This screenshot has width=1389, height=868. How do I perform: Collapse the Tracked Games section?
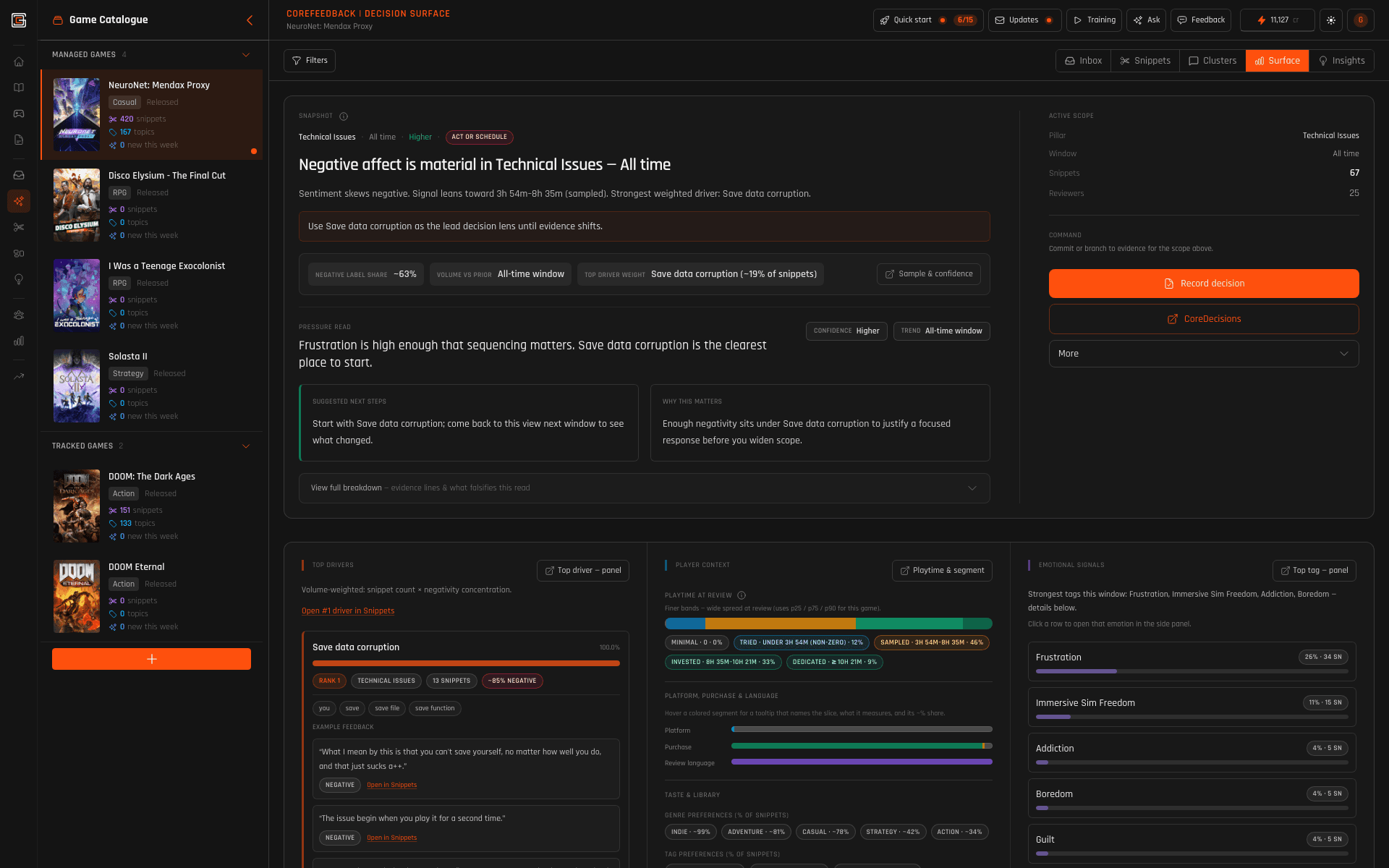point(246,446)
